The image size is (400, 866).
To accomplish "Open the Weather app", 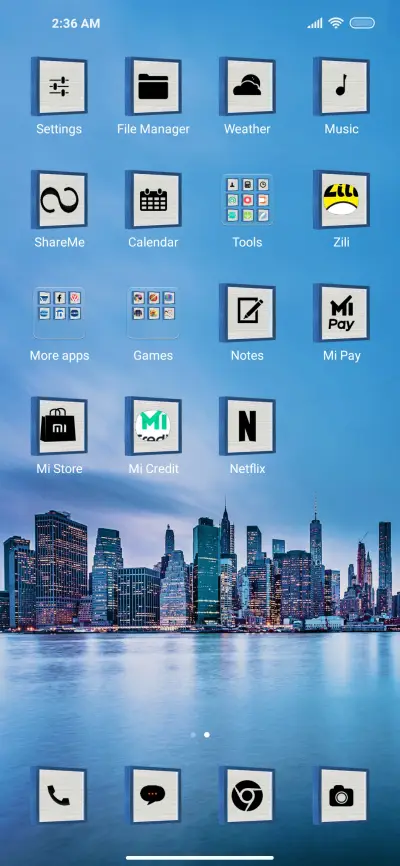I will 247,87.
